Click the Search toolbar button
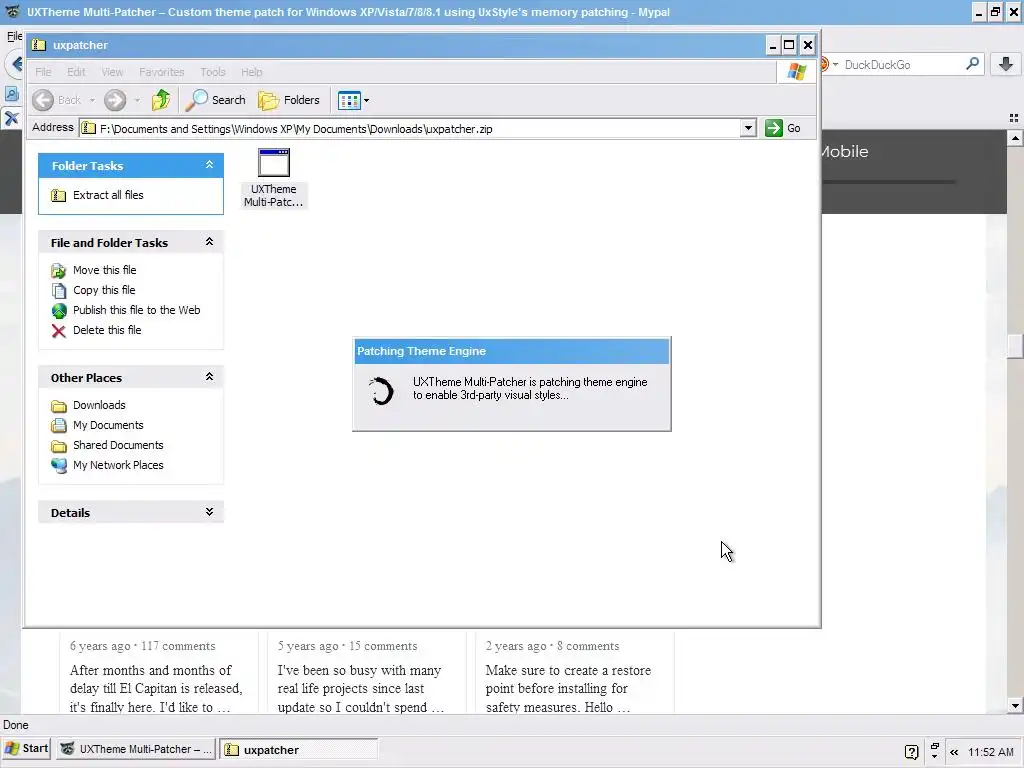 (216, 100)
